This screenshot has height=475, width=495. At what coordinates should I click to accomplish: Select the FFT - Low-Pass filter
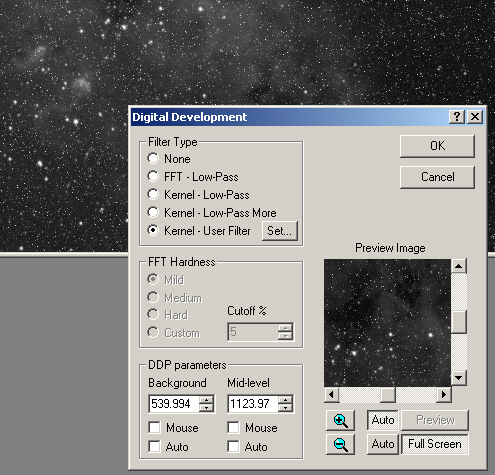coord(193,177)
